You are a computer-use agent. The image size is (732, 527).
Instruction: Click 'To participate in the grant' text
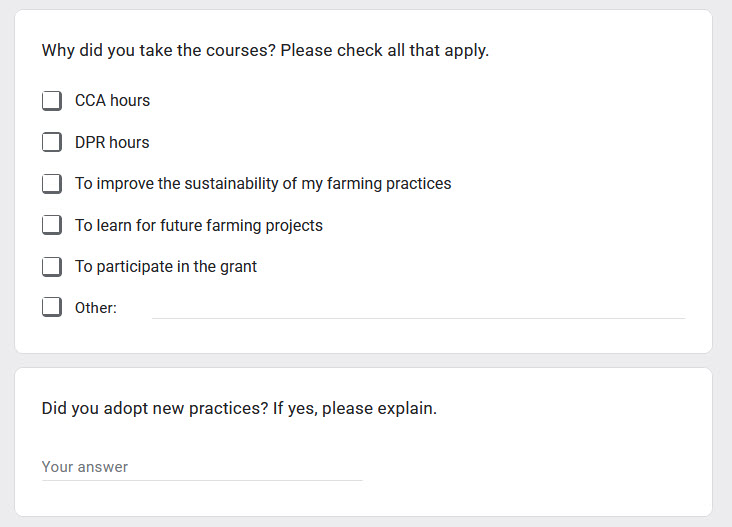coord(166,267)
